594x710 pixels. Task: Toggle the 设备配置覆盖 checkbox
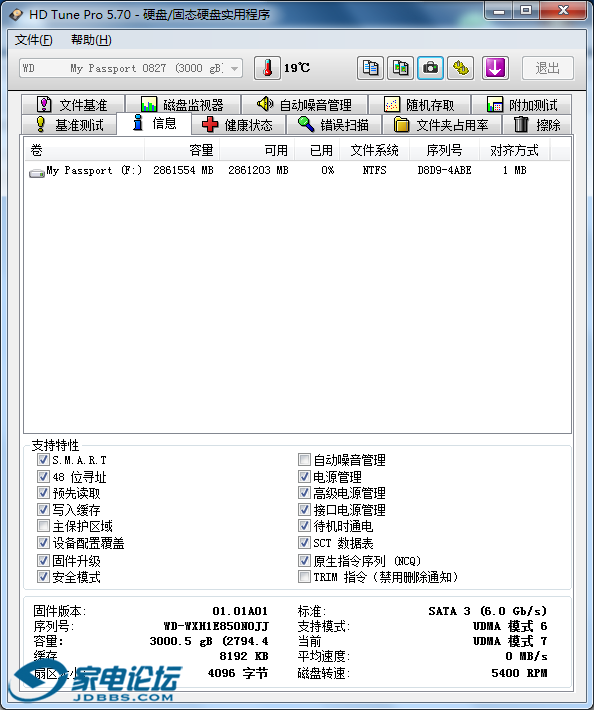pyautogui.click(x=43, y=543)
